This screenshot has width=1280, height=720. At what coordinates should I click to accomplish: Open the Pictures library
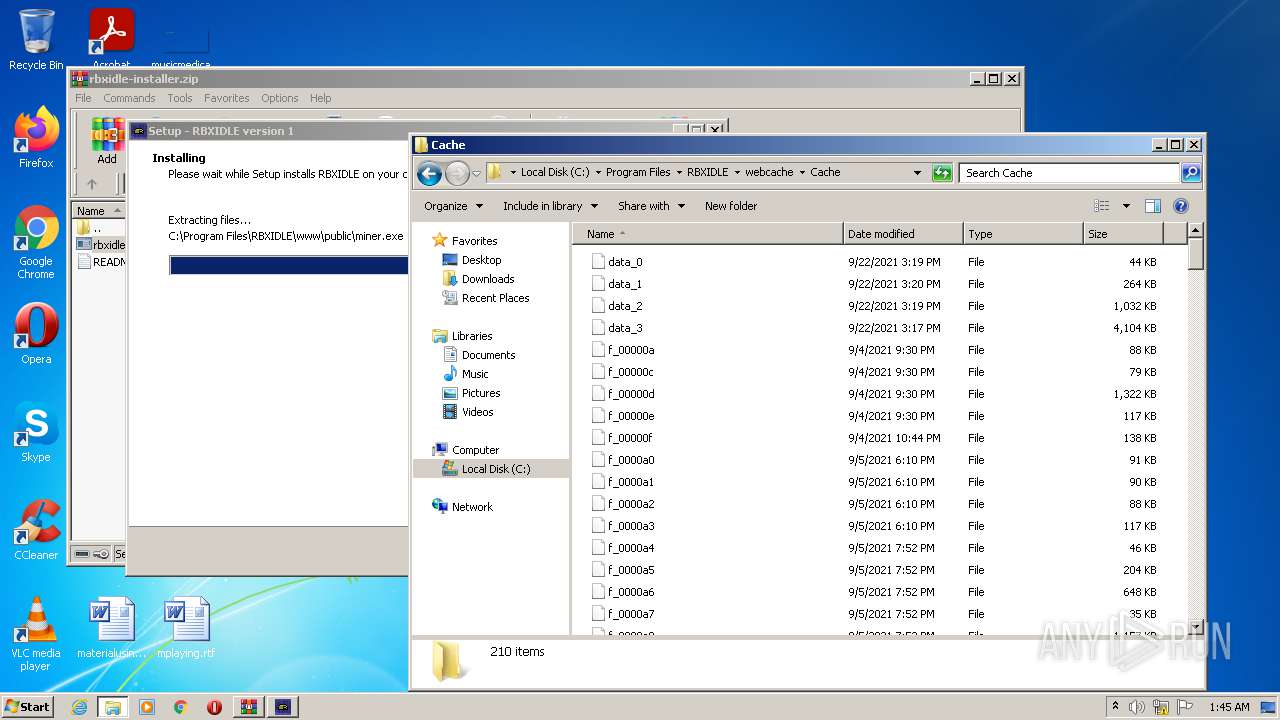481,393
